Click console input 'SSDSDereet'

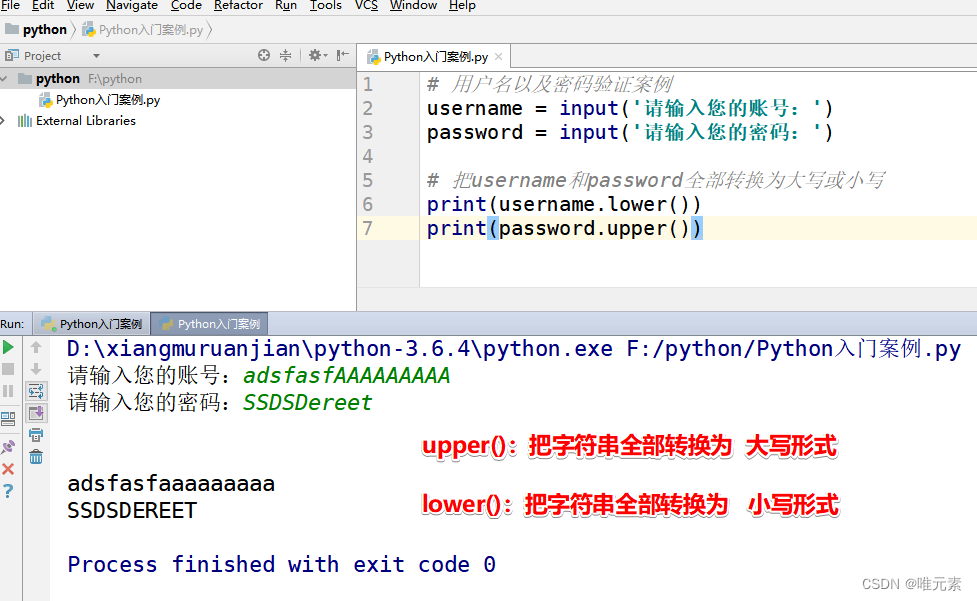(x=307, y=403)
